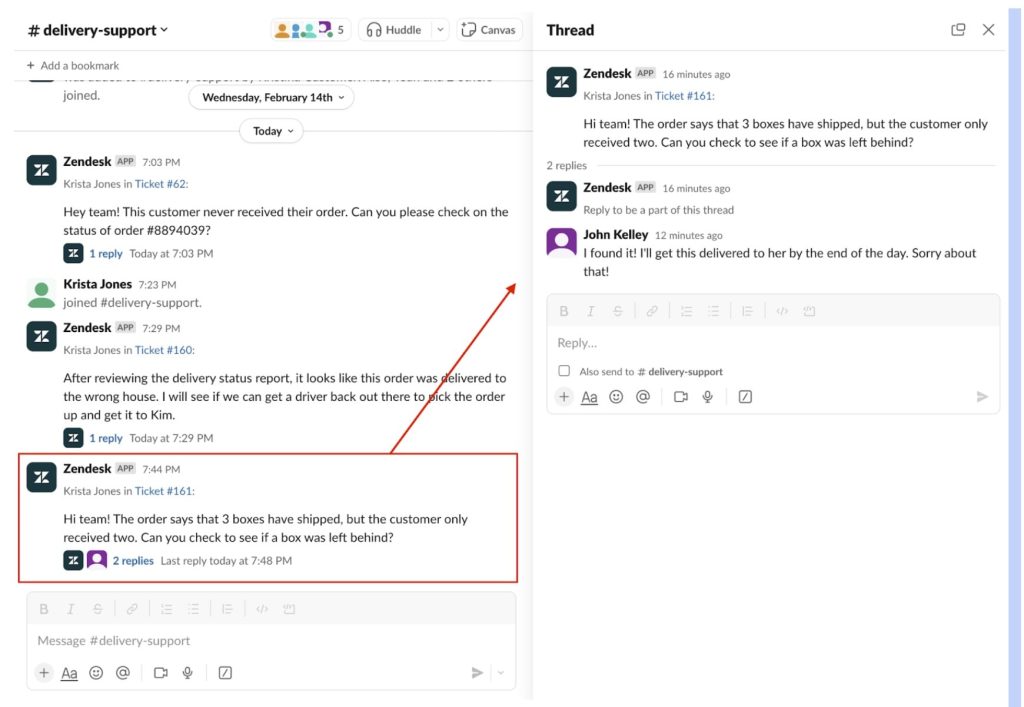Screen dimensions: 1024x707
Task: Open 2 replies thread link
Action: pyautogui.click(x=133, y=561)
